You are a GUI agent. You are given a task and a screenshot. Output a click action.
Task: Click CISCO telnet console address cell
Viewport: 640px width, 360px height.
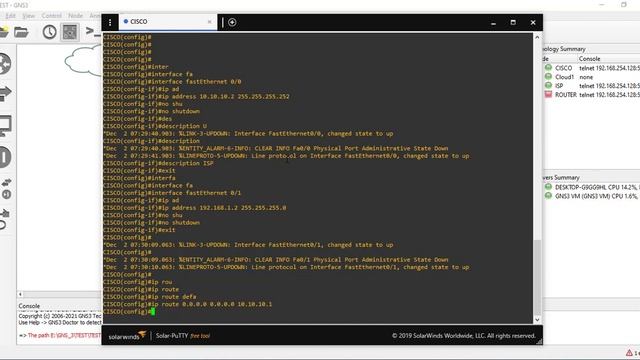(609, 68)
